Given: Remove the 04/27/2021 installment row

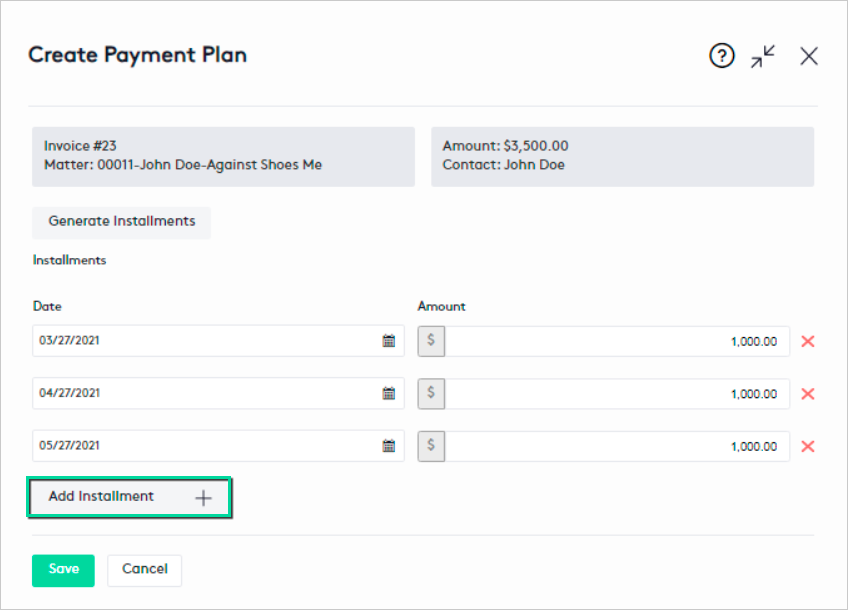Looking at the screenshot, I should (808, 394).
